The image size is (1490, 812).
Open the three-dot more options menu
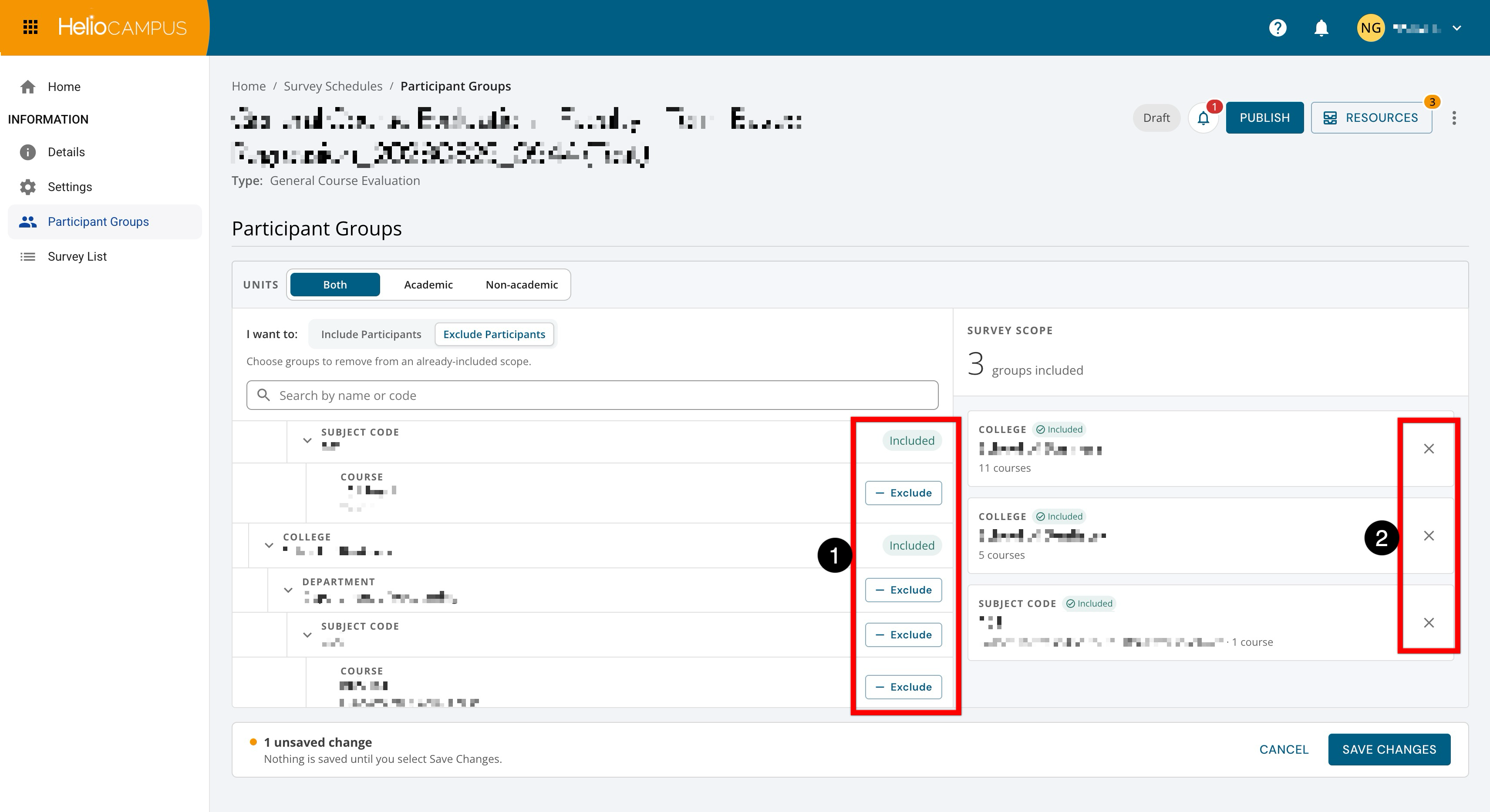pyautogui.click(x=1454, y=118)
